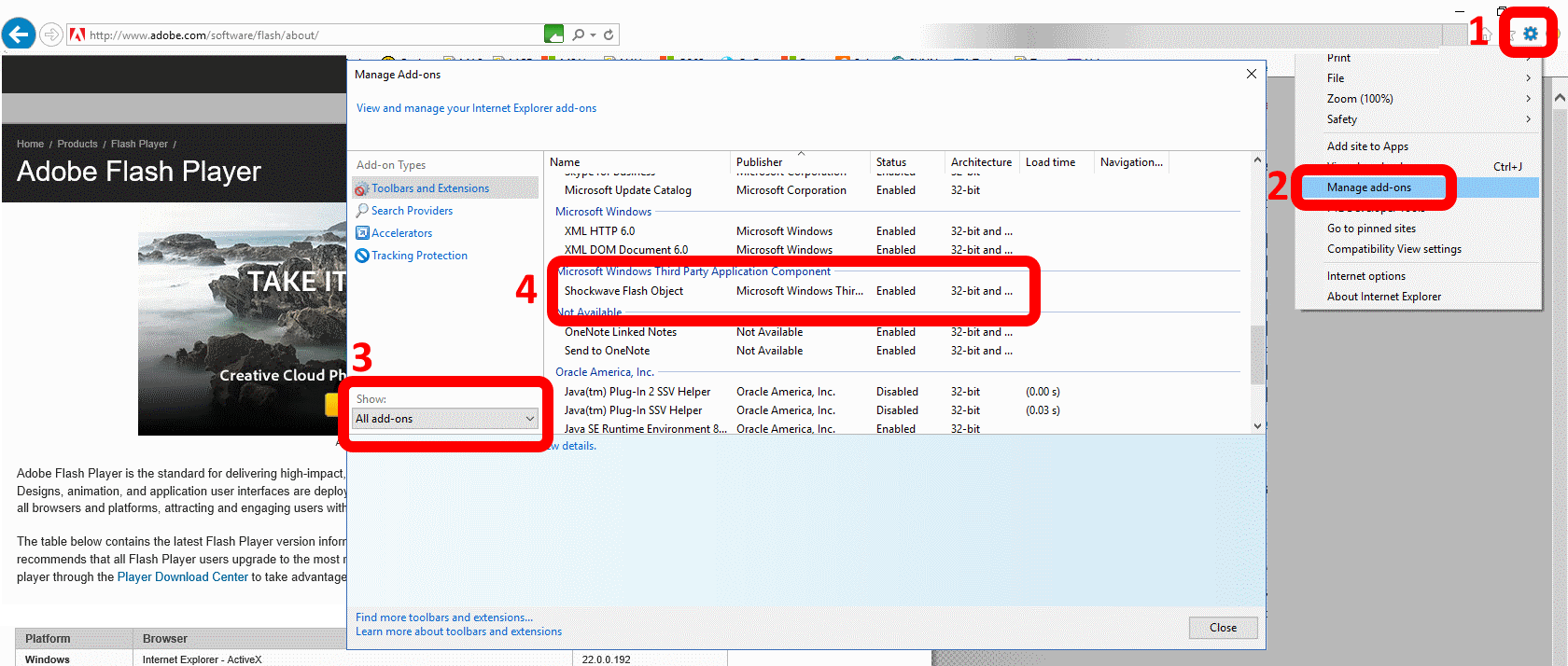Open the gear Tools menu icon
The image size is (1568, 666).
click(1530, 34)
